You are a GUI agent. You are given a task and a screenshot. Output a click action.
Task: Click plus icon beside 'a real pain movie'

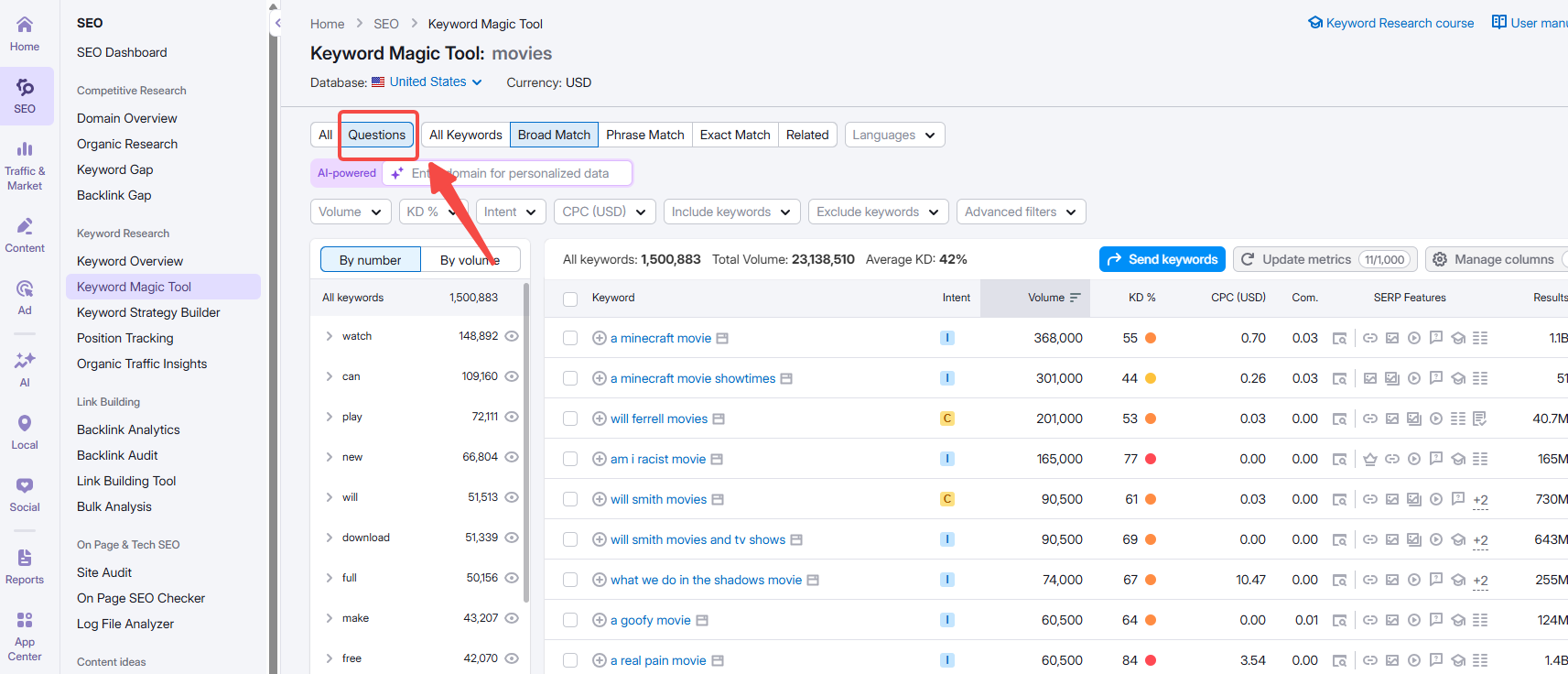pyautogui.click(x=600, y=660)
